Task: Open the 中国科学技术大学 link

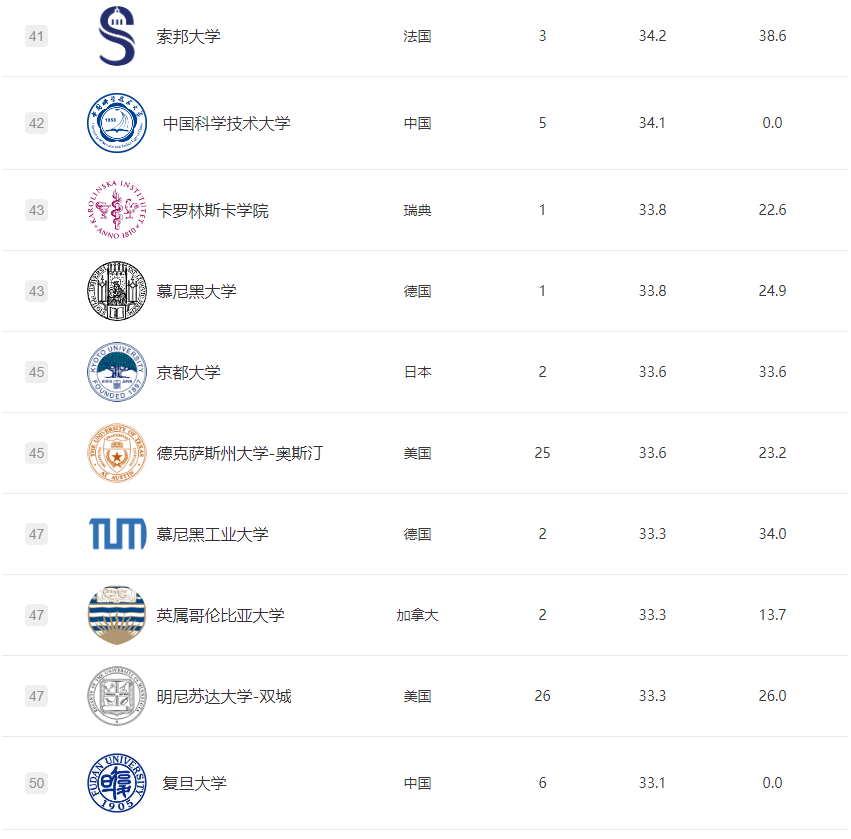Action: [x=226, y=123]
